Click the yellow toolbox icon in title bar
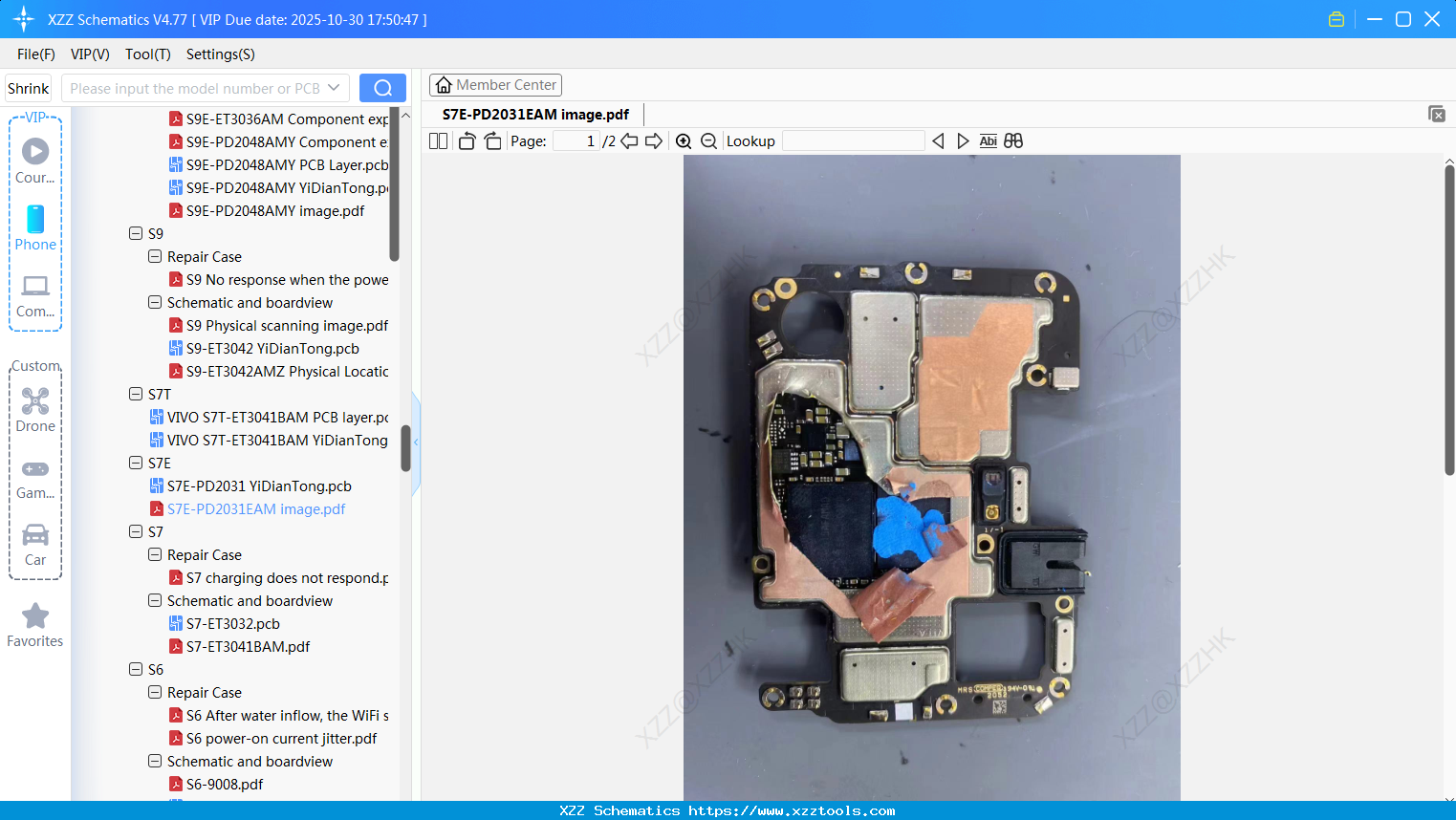1456x820 pixels. pyautogui.click(x=1336, y=19)
